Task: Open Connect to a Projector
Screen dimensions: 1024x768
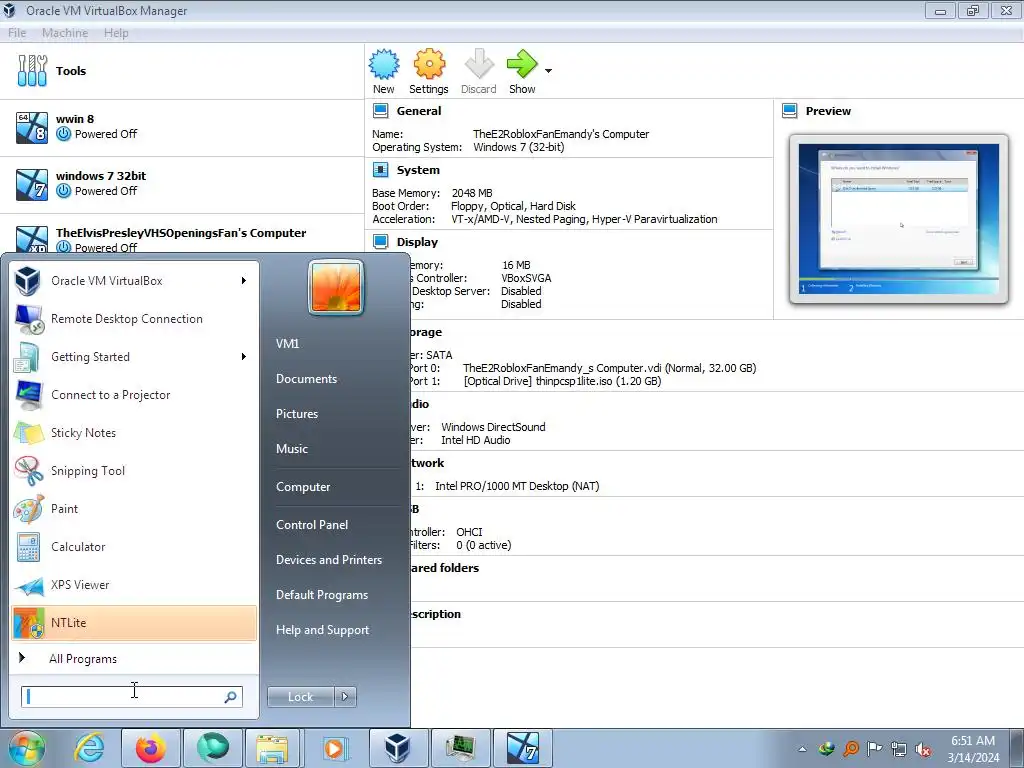Action: coord(134,394)
